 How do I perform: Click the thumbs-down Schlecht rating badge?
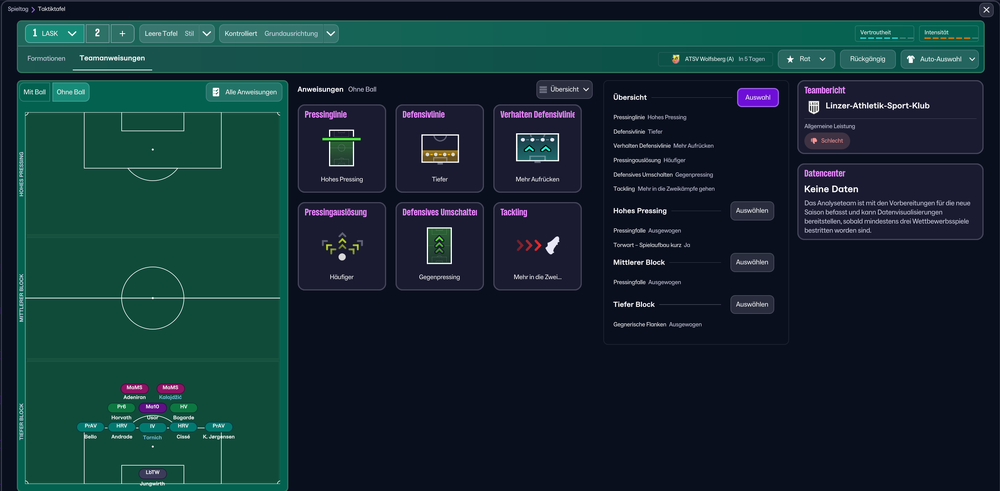[x=827, y=141]
